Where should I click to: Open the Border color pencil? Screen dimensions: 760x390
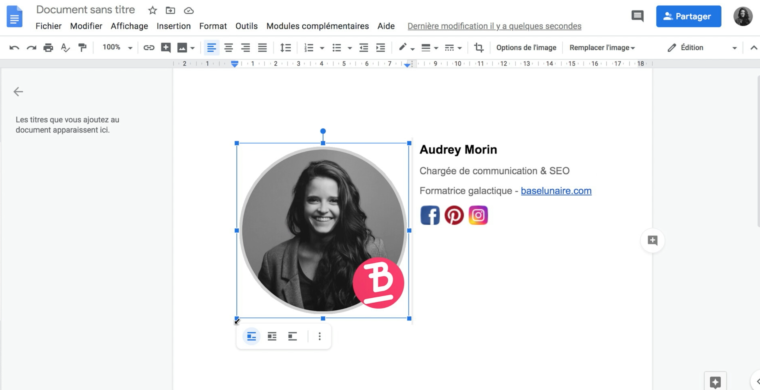(406, 47)
